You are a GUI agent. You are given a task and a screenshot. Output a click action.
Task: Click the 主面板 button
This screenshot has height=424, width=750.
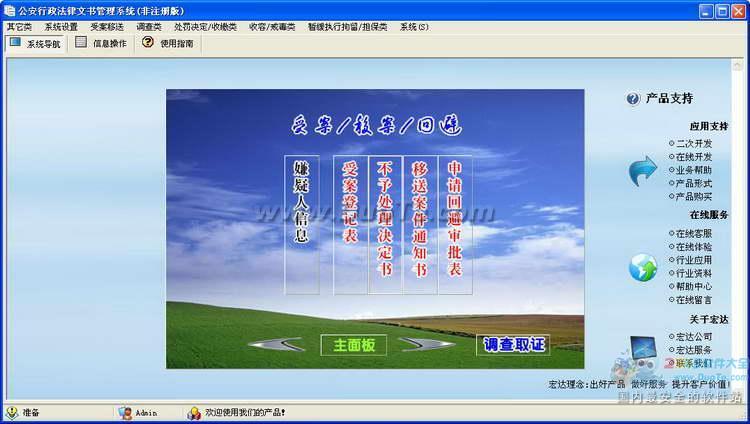tap(353, 345)
